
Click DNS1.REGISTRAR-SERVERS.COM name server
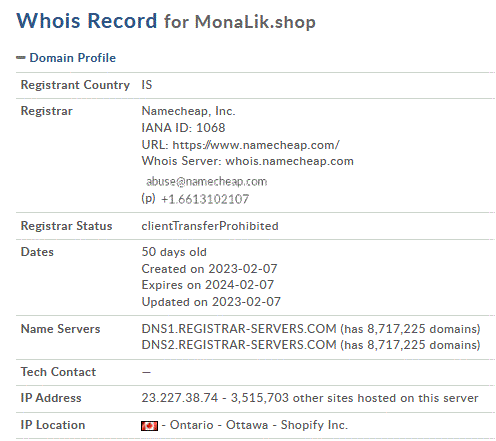point(239,329)
